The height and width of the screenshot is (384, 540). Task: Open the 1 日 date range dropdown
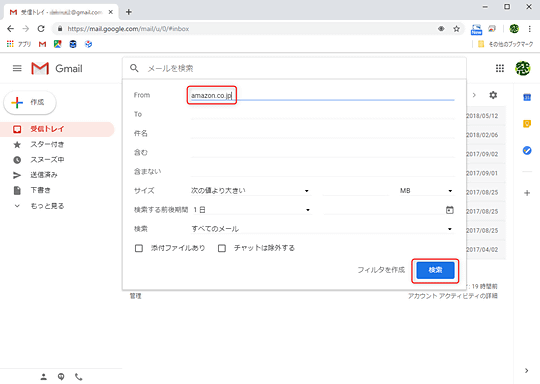(251, 210)
